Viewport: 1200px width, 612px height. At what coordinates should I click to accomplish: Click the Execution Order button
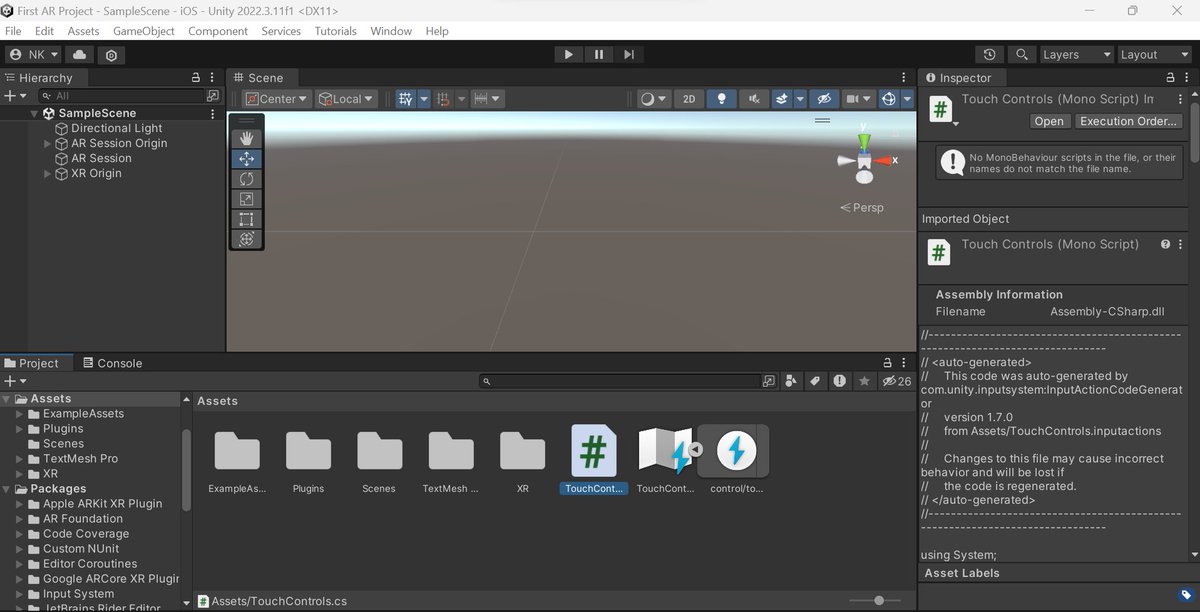1128,121
